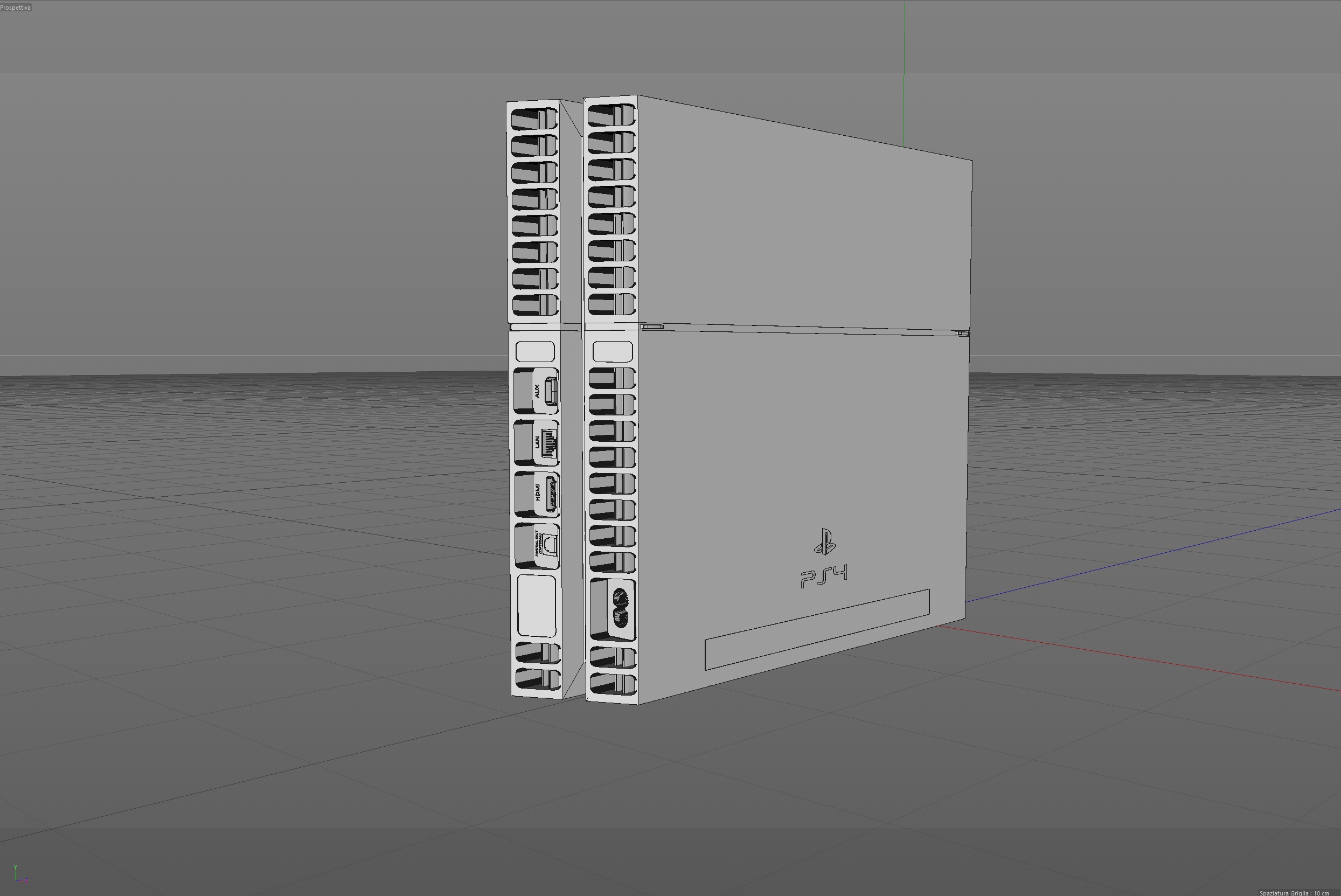
Task: Select the large blank panel below the optical port
Action: click(x=536, y=606)
